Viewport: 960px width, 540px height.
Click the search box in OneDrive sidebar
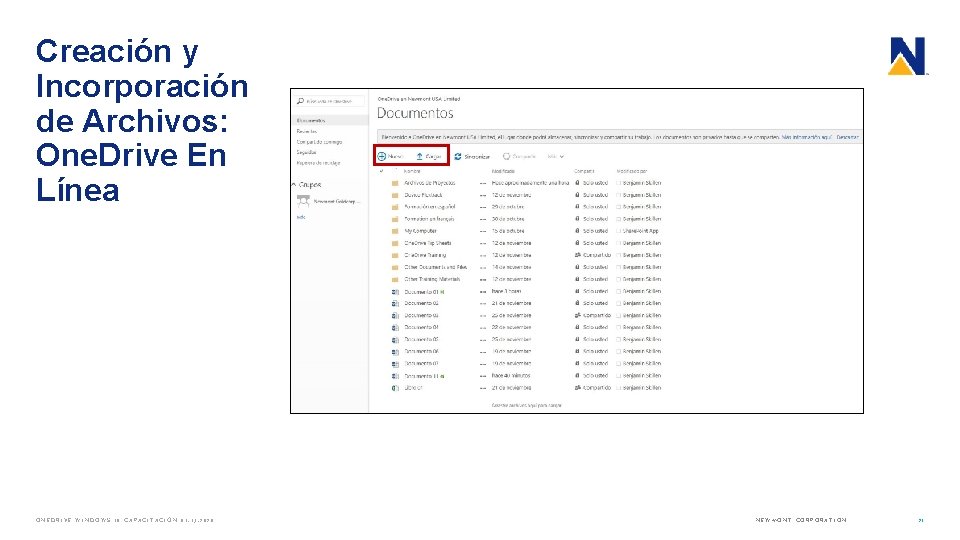[330, 101]
